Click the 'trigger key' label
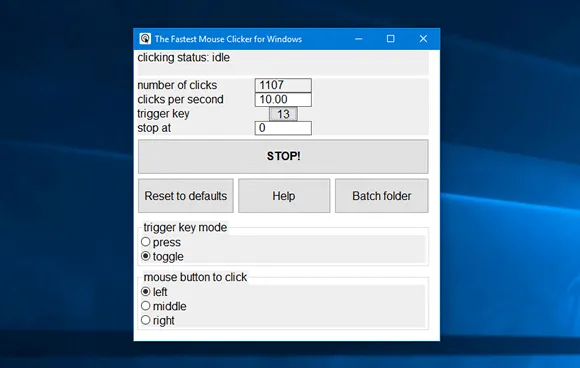Image resolution: width=580 pixels, height=368 pixels. click(163, 114)
